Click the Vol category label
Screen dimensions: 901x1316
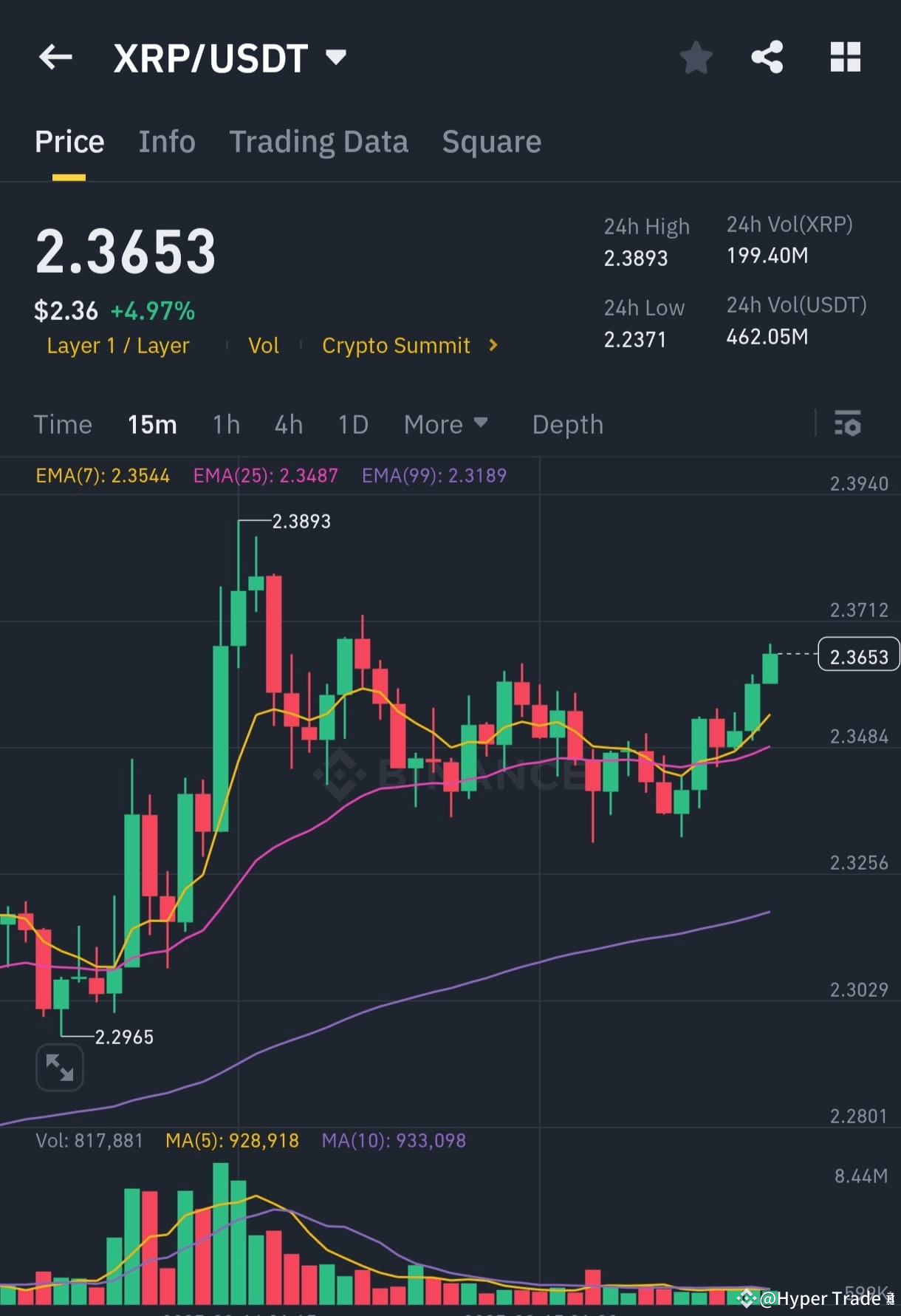point(264,345)
